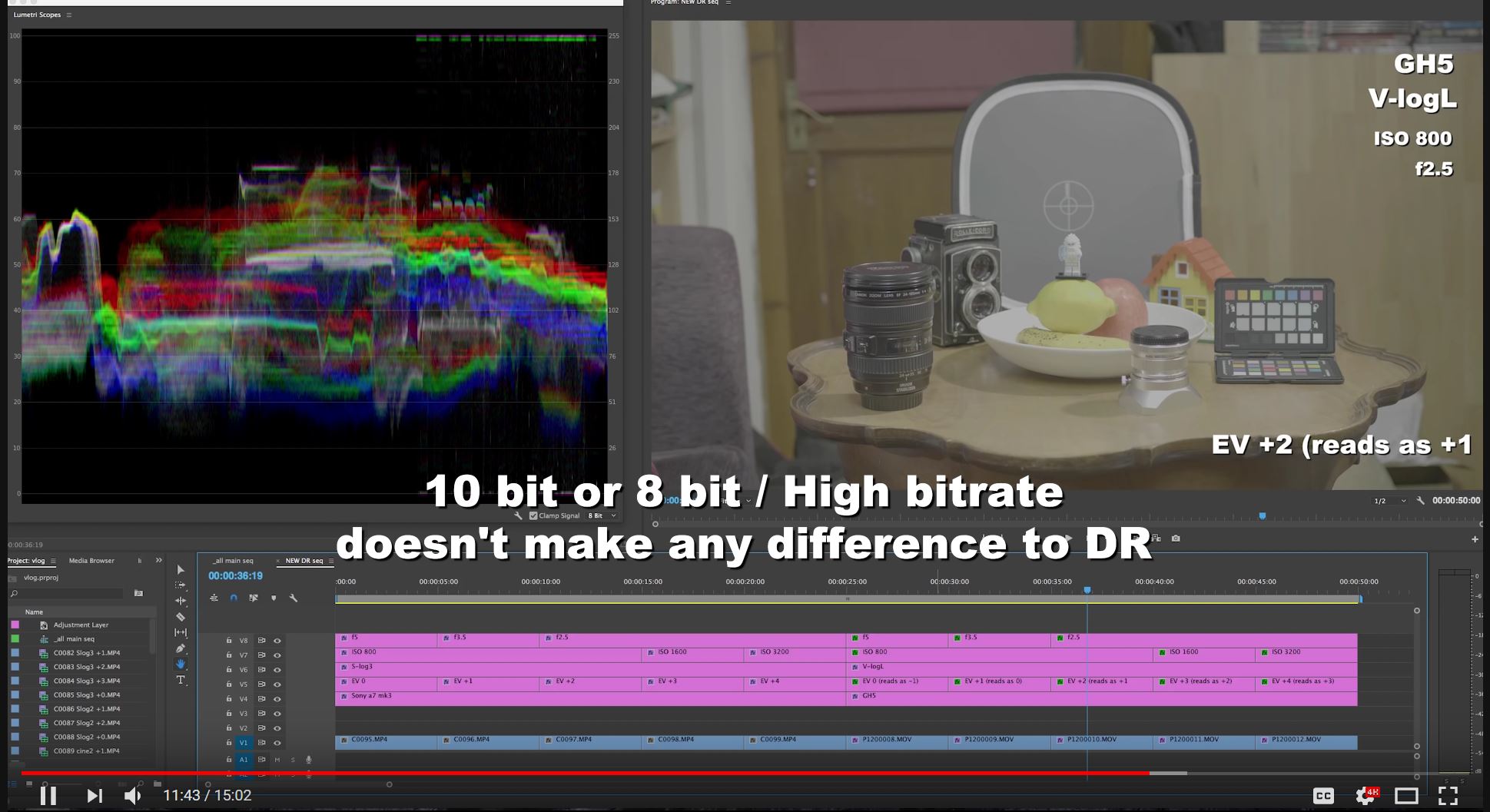Viewport: 1490px width, 812px height.
Task: Click Export Frame camera icon
Action: [1175, 539]
